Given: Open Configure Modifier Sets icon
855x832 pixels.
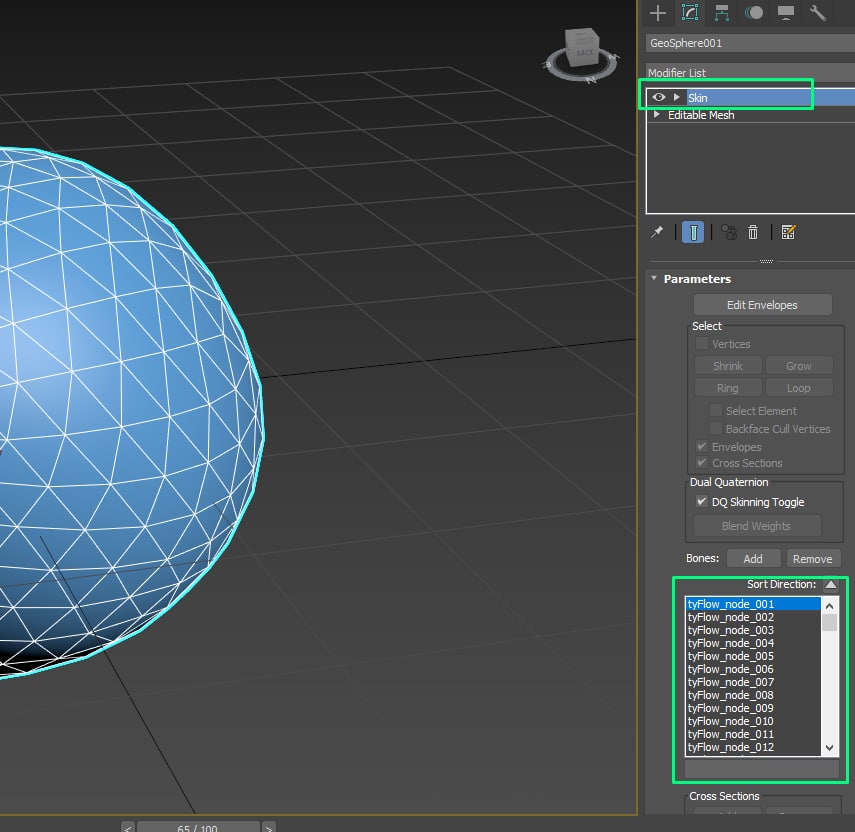Looking at the screenshot, I should [x=788, y=232].
